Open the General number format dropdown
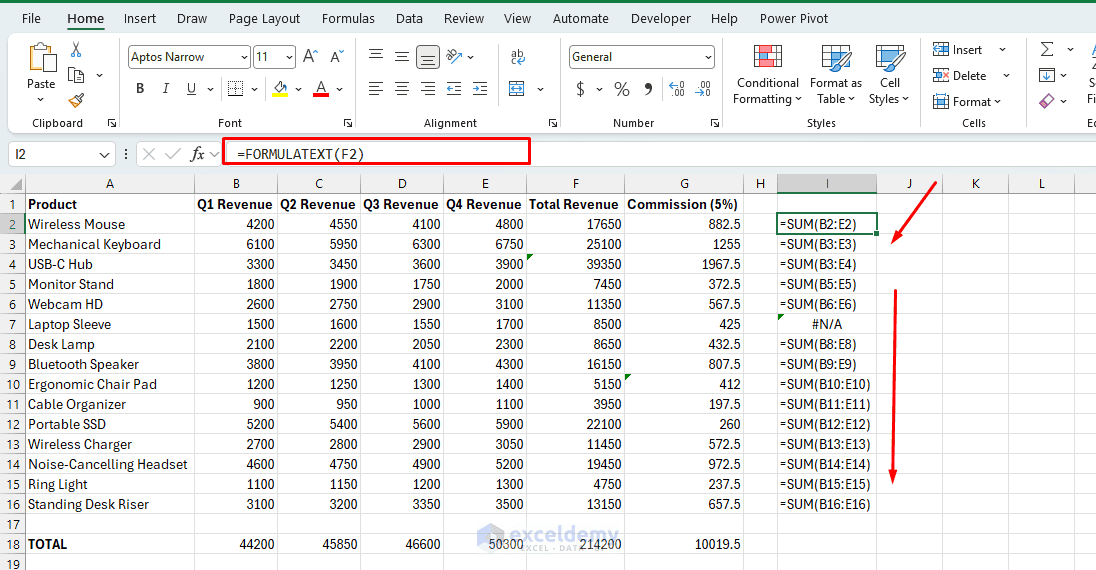Image resolution: width=1096 pixels, height=570 pixels. [708, 57]
